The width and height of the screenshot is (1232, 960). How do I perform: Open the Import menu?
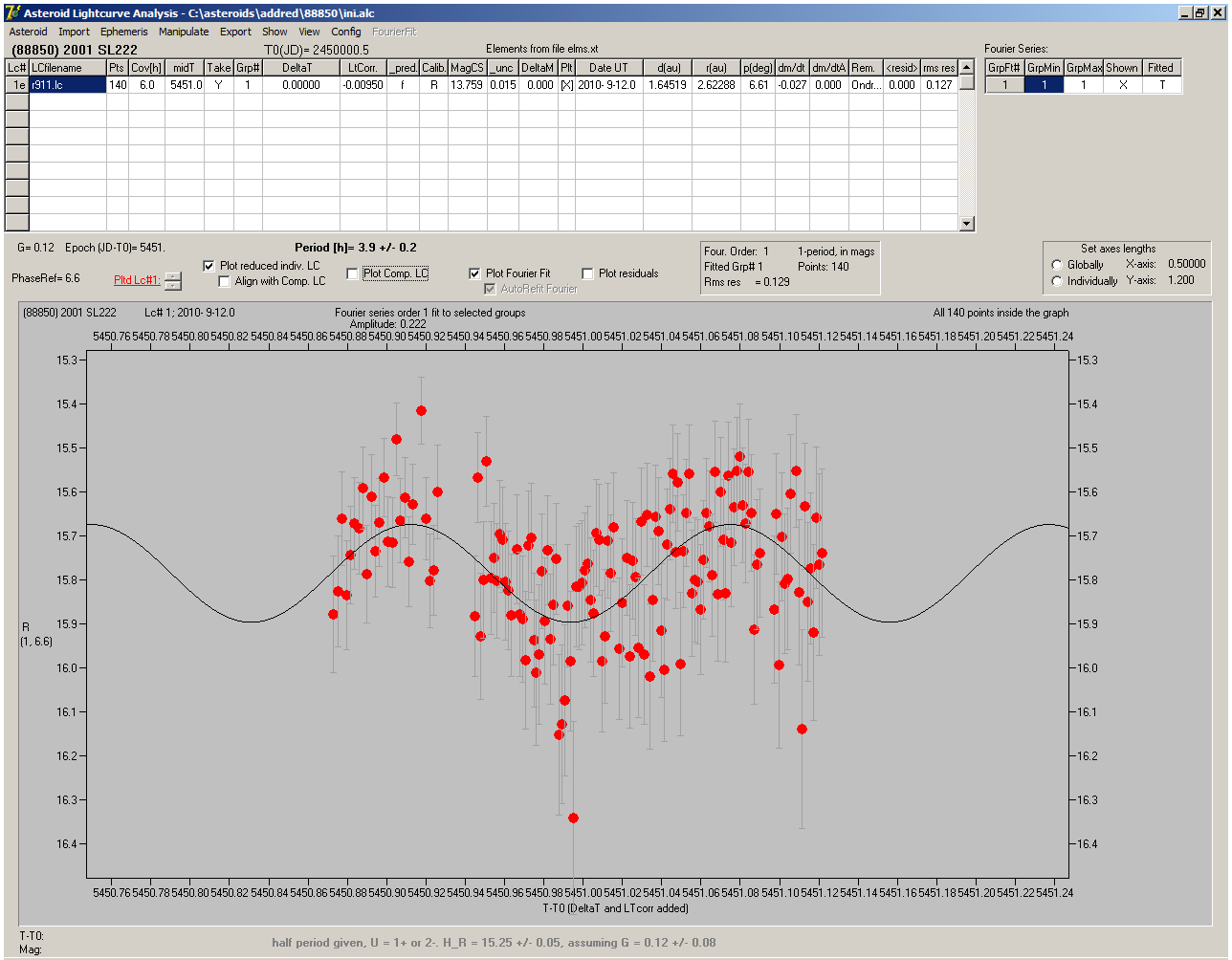[x=74, y=32]
